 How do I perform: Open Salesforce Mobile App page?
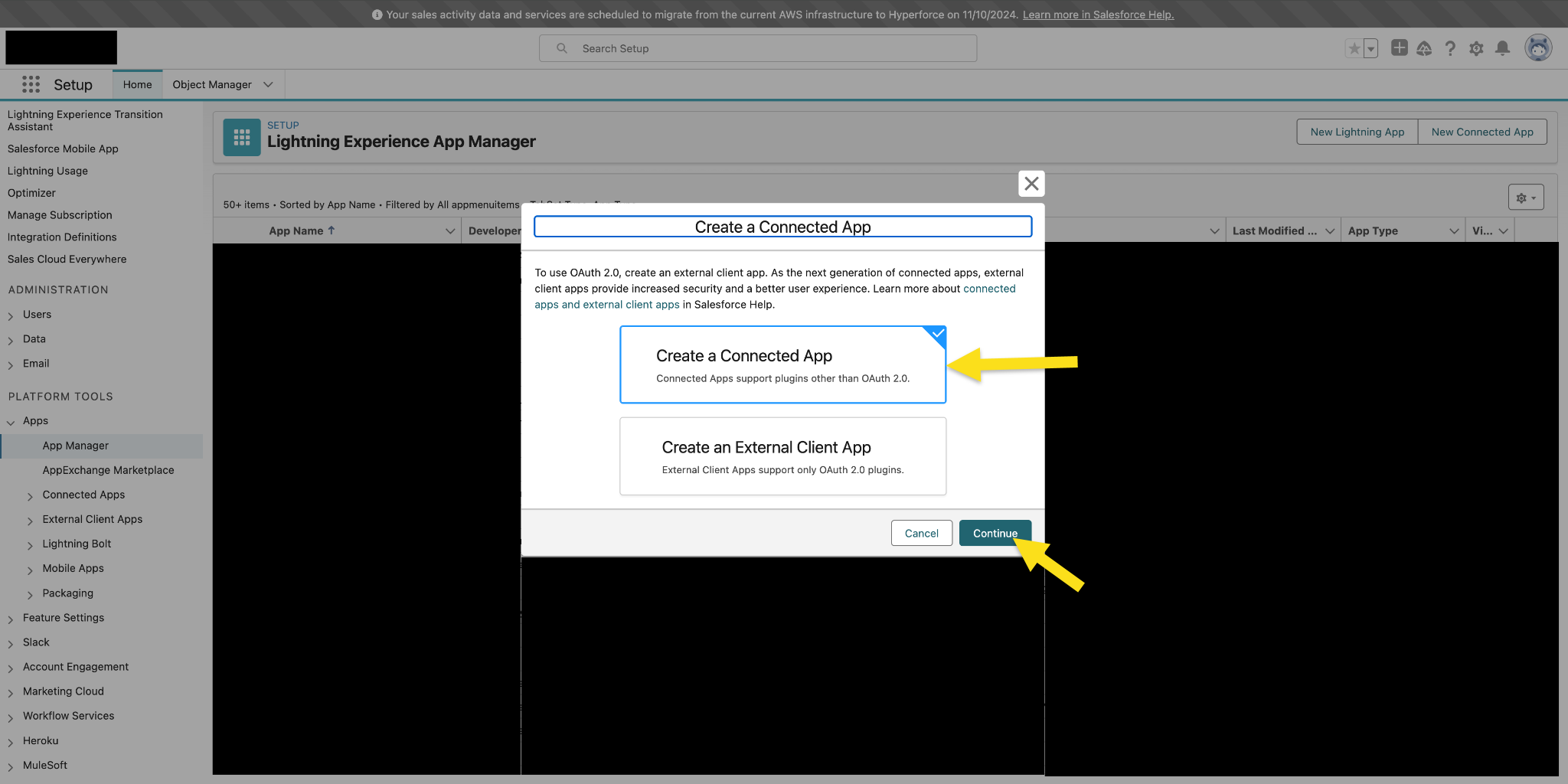click(x=63, y=149)
